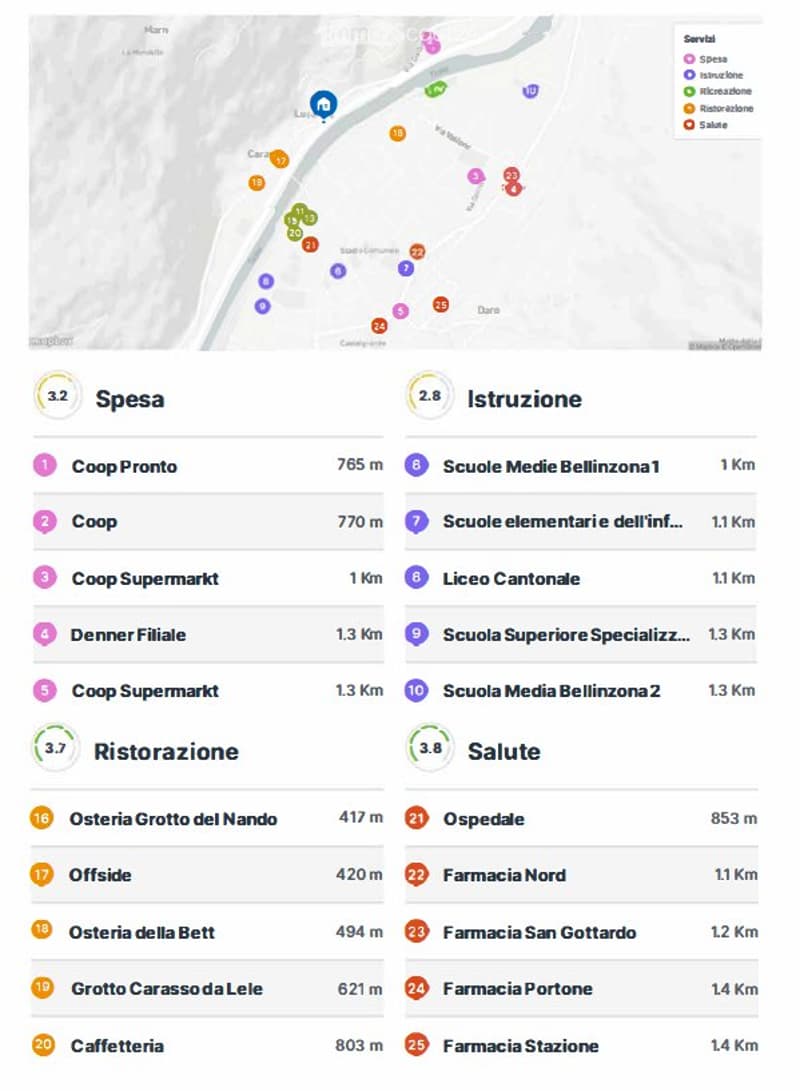The height and width of the screenshot is (1091, 800).
Task: Click orange map marker number 16
Action: (397, 133)
